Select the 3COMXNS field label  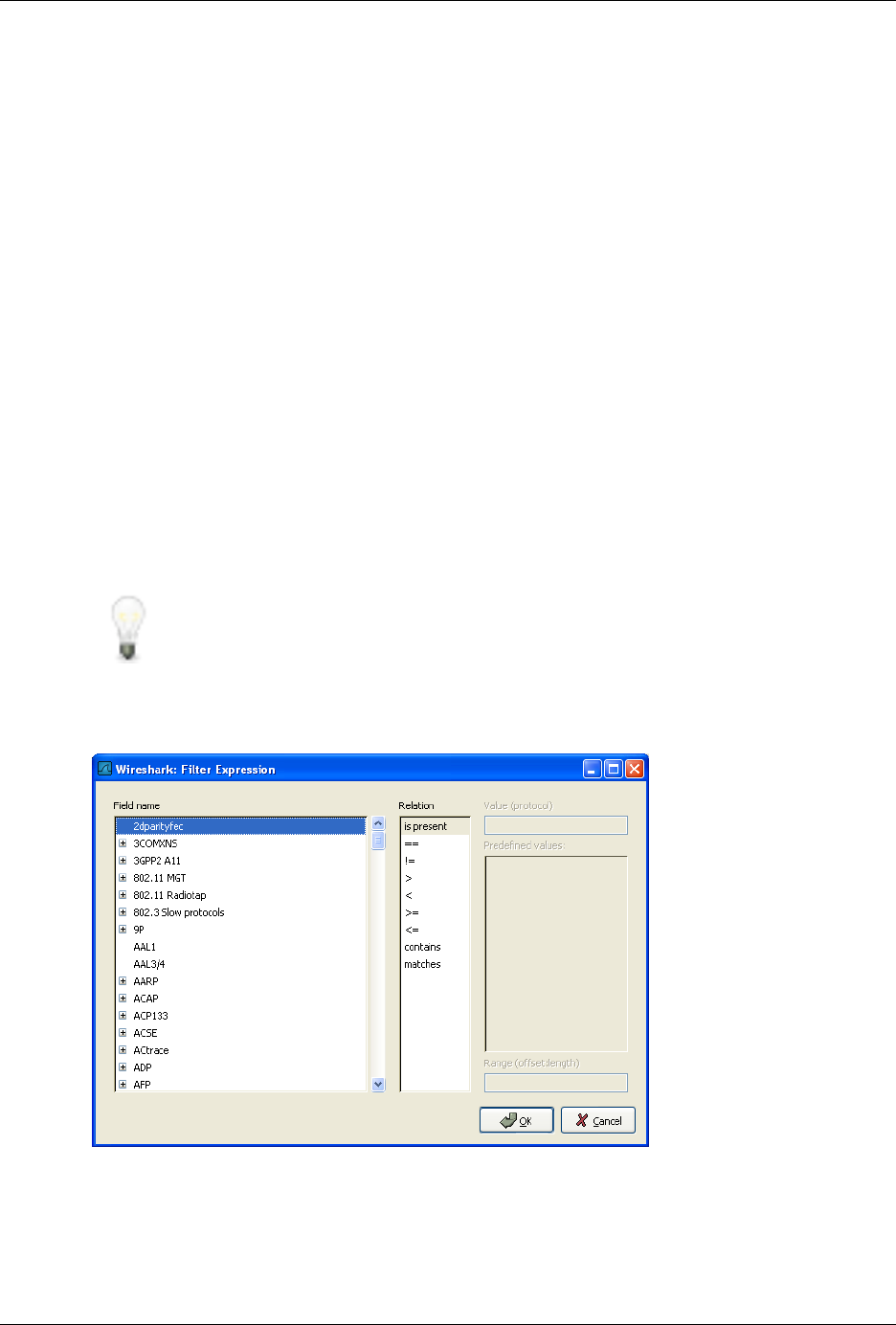click(x=155, y=843)
